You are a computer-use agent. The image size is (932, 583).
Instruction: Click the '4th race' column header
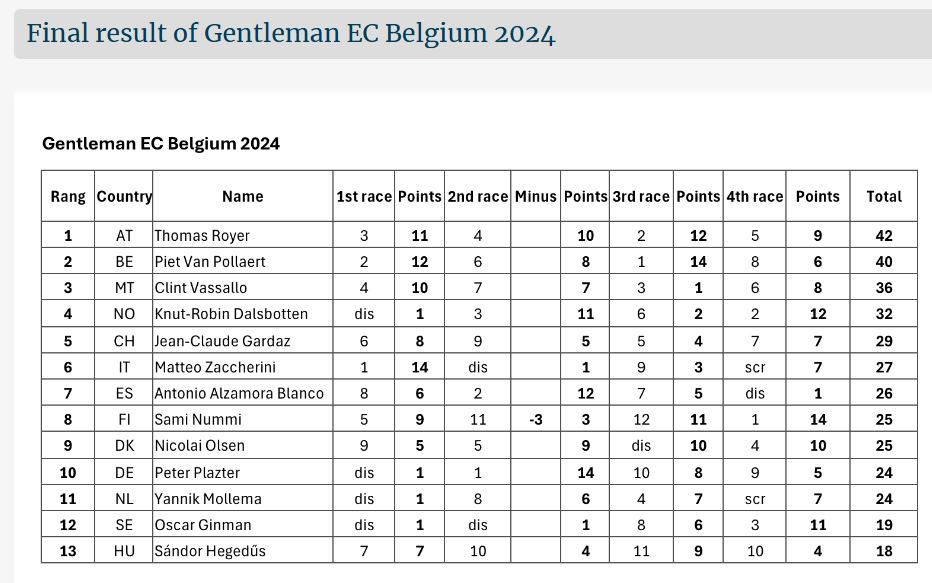click(755, 196)
